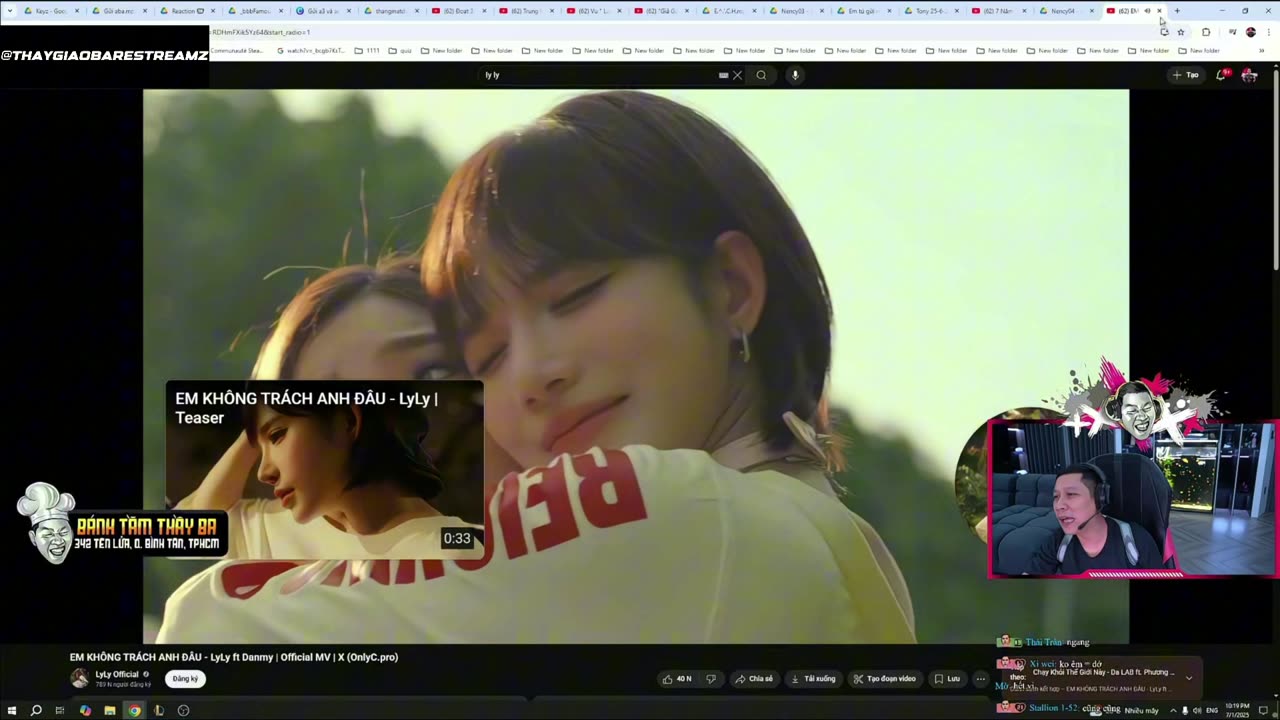Open more actions three-dot menu under video
Viewport: 1280px width, 720px height.
[x=980, y=679]
